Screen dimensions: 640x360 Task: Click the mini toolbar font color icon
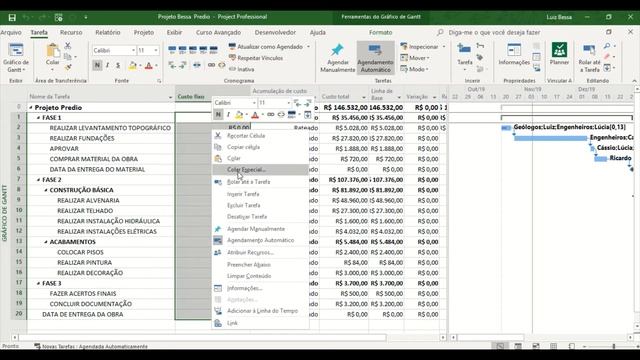[255, 115]
